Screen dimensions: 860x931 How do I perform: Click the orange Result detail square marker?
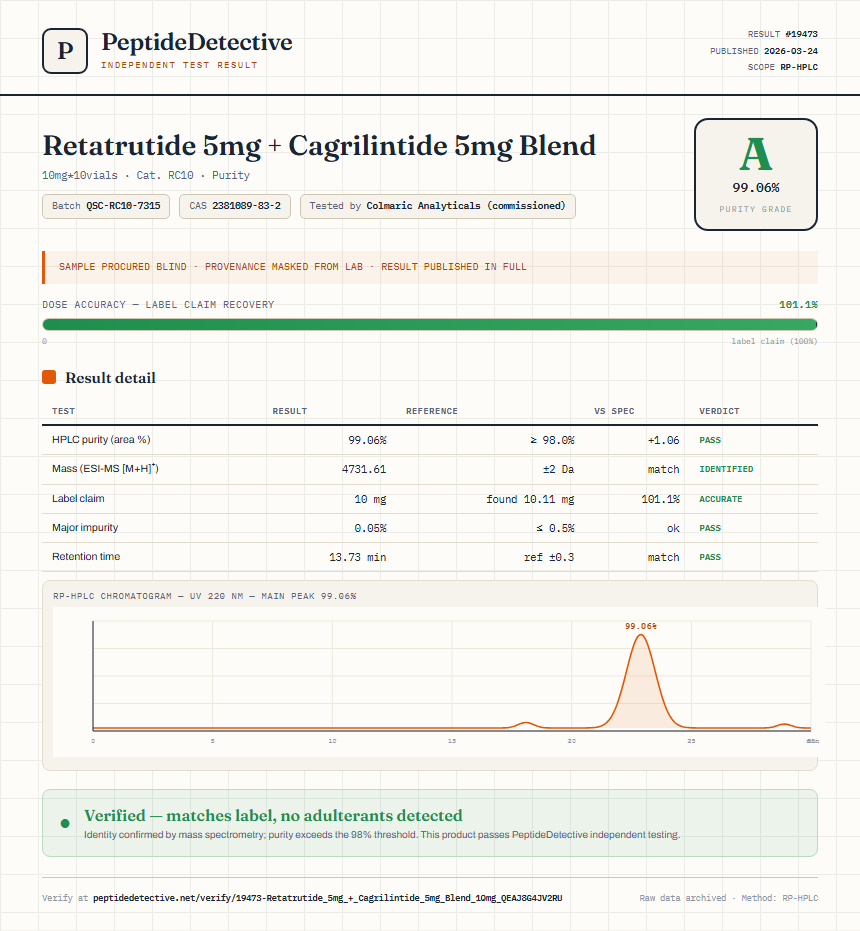pos(49,377)
